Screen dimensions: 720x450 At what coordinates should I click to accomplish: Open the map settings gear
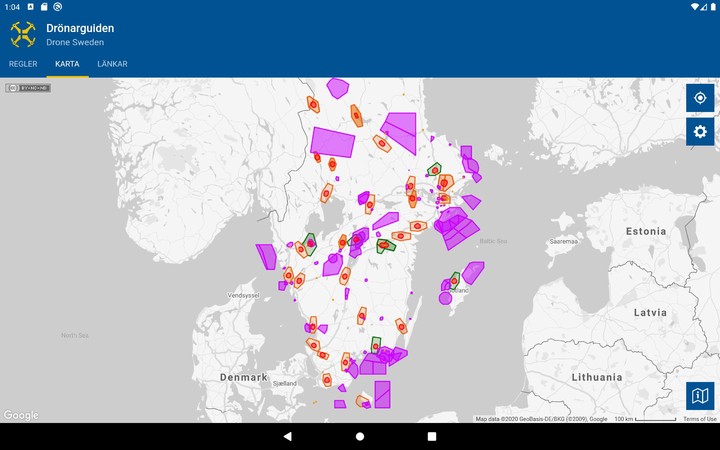coord(700,132)
